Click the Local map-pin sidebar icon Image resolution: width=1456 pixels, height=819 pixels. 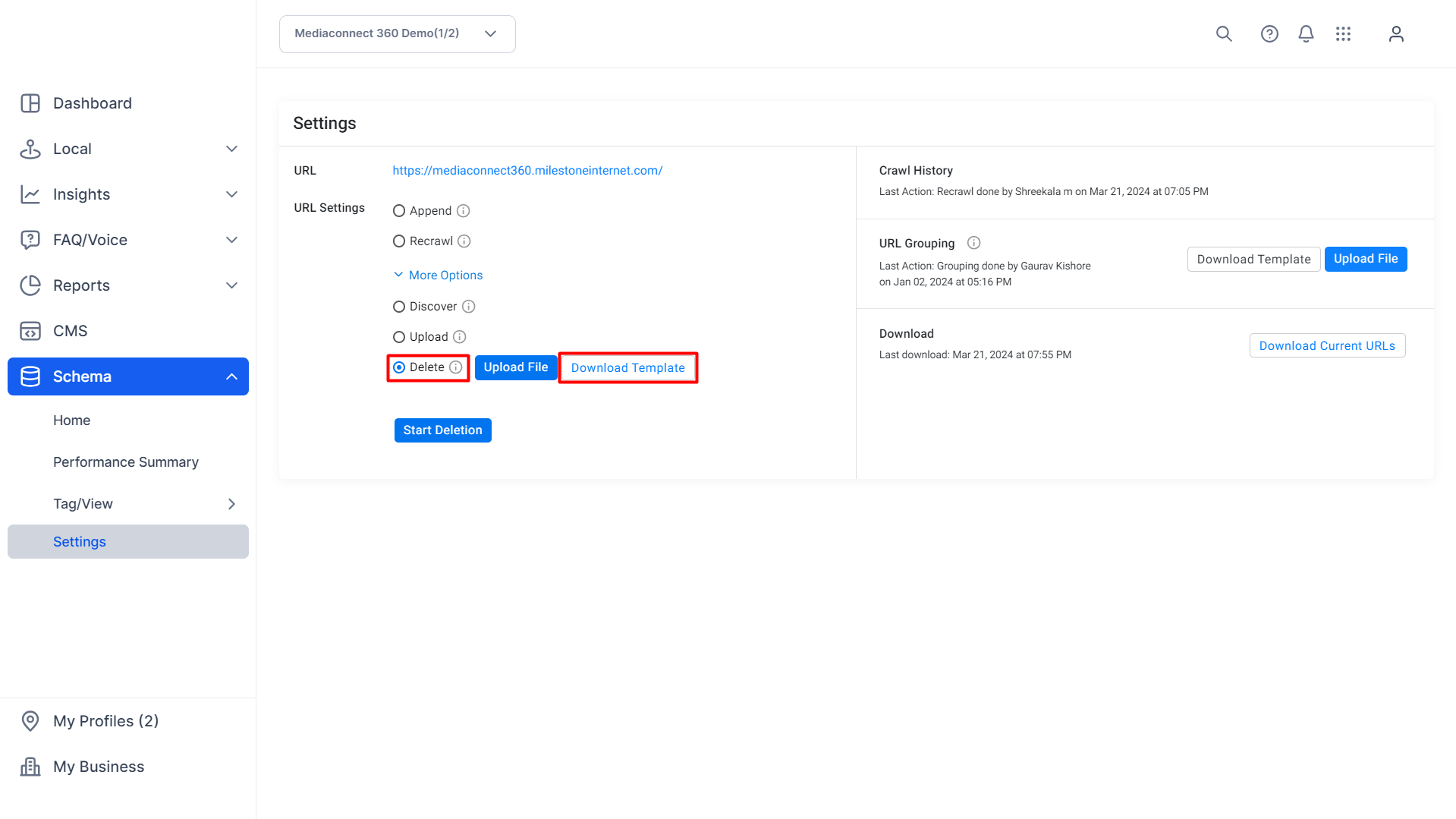point(30,149)
